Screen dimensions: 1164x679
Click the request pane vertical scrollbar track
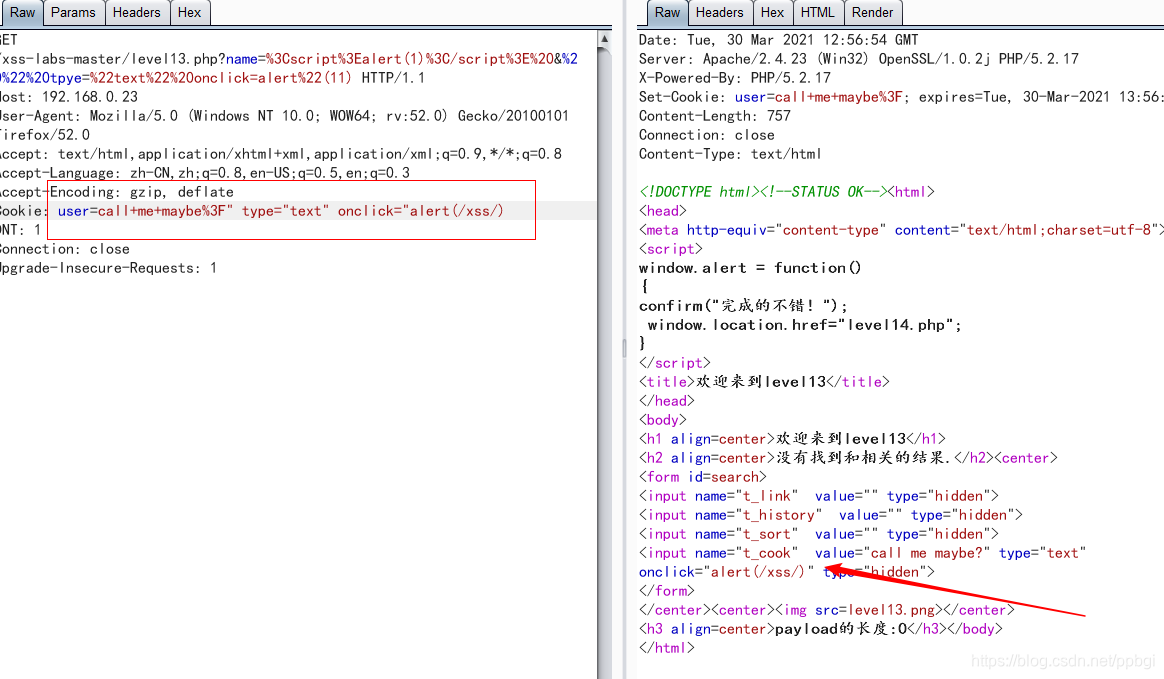click(x=604, y=364)
